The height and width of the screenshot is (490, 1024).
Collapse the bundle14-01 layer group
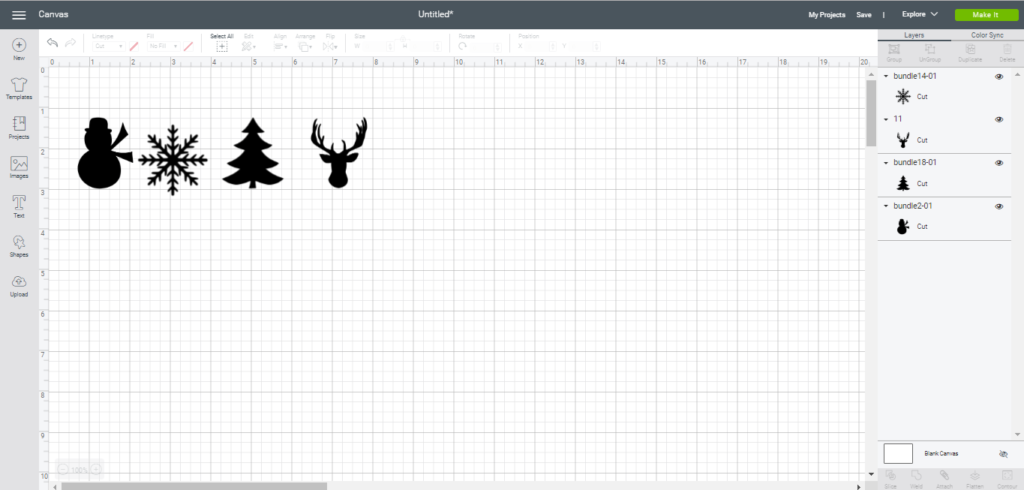tap(886, 76)
